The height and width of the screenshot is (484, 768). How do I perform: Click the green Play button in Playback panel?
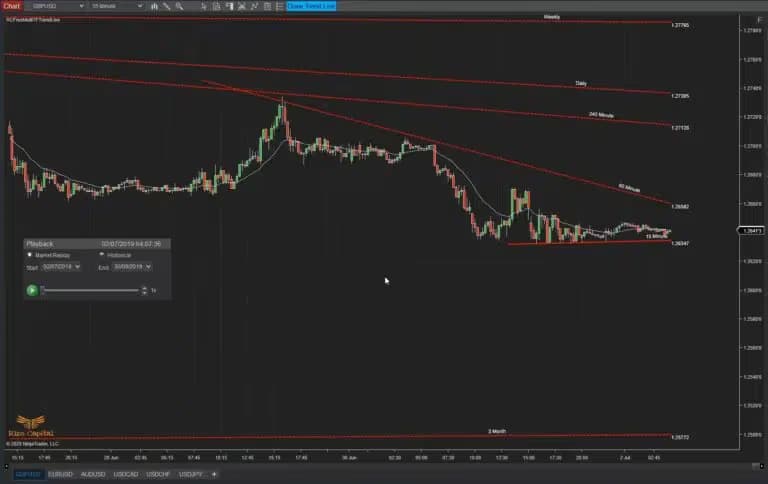tap(32, 290)
